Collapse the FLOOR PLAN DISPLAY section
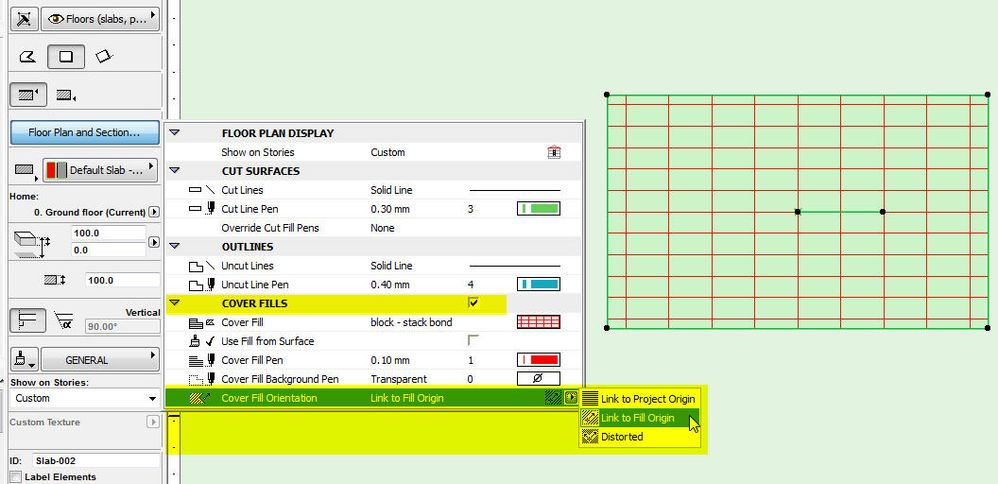 point(175,133)
